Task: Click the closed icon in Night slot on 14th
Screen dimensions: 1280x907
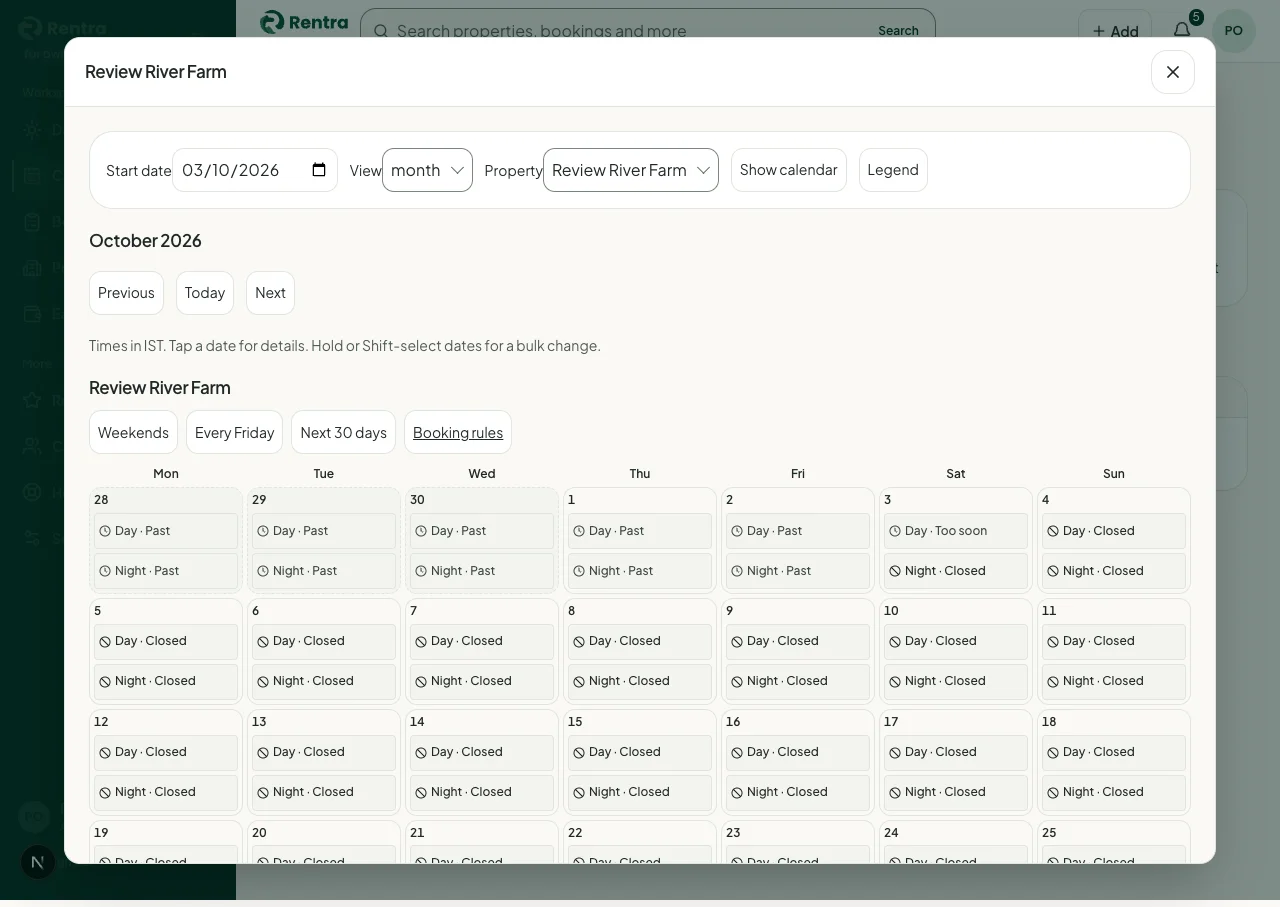Action: pyautogui.click(x=421, y=792)
